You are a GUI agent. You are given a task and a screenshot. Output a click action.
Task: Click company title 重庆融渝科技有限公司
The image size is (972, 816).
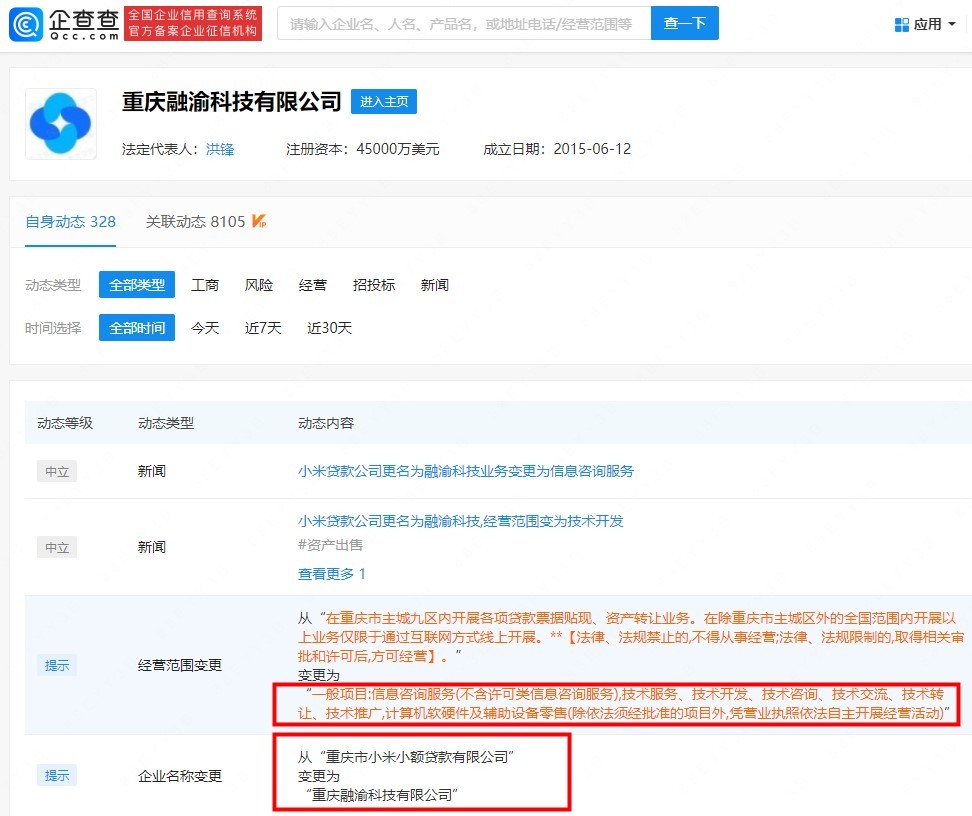(x=231, y=102)
